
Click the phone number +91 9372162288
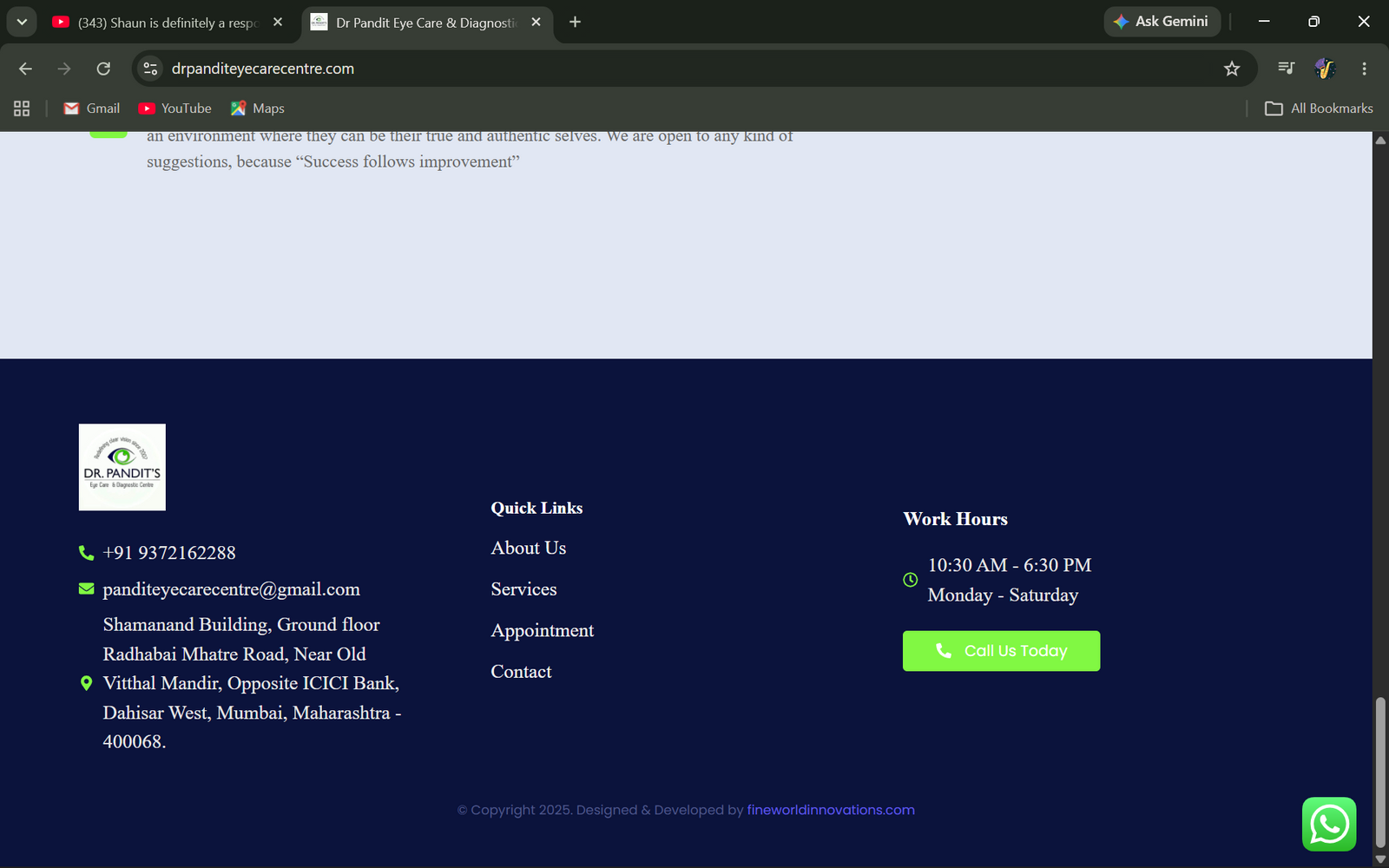click(x=169, y=553)
